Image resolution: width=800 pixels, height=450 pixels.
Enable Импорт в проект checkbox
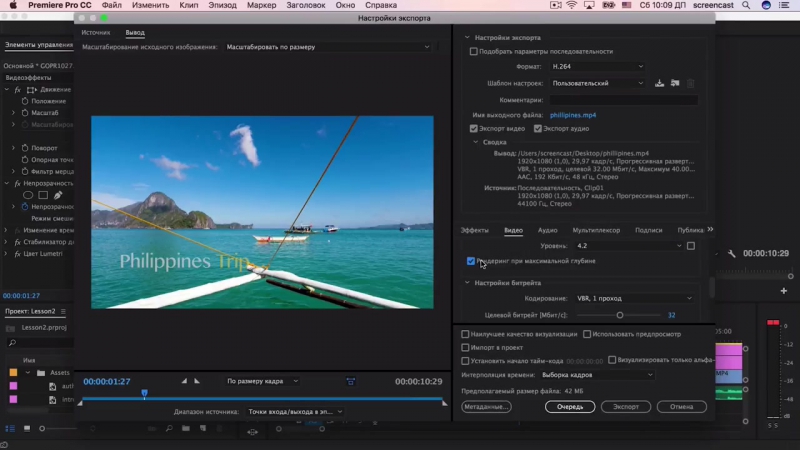[x=466, y=347]
